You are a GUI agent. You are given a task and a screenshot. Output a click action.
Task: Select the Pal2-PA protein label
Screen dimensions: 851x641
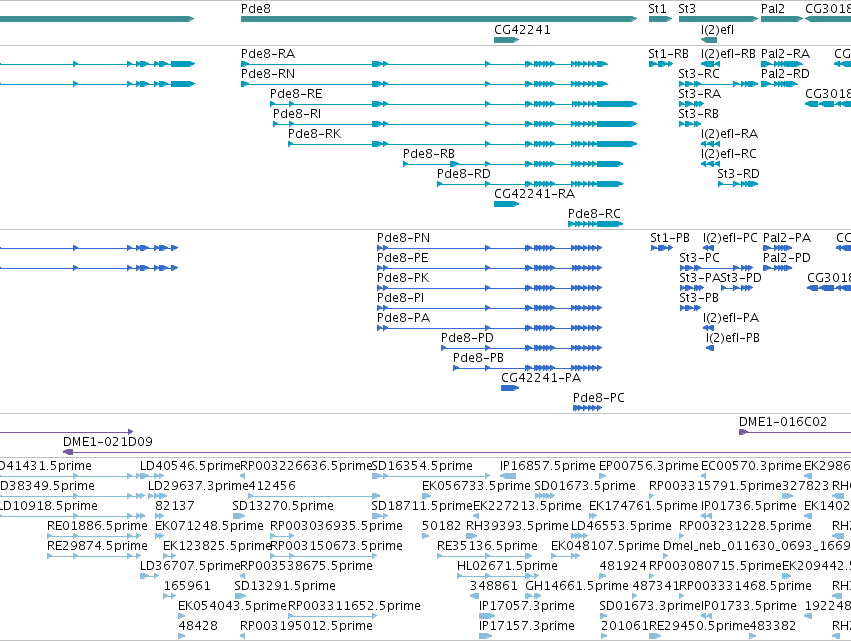coord(787,238)
